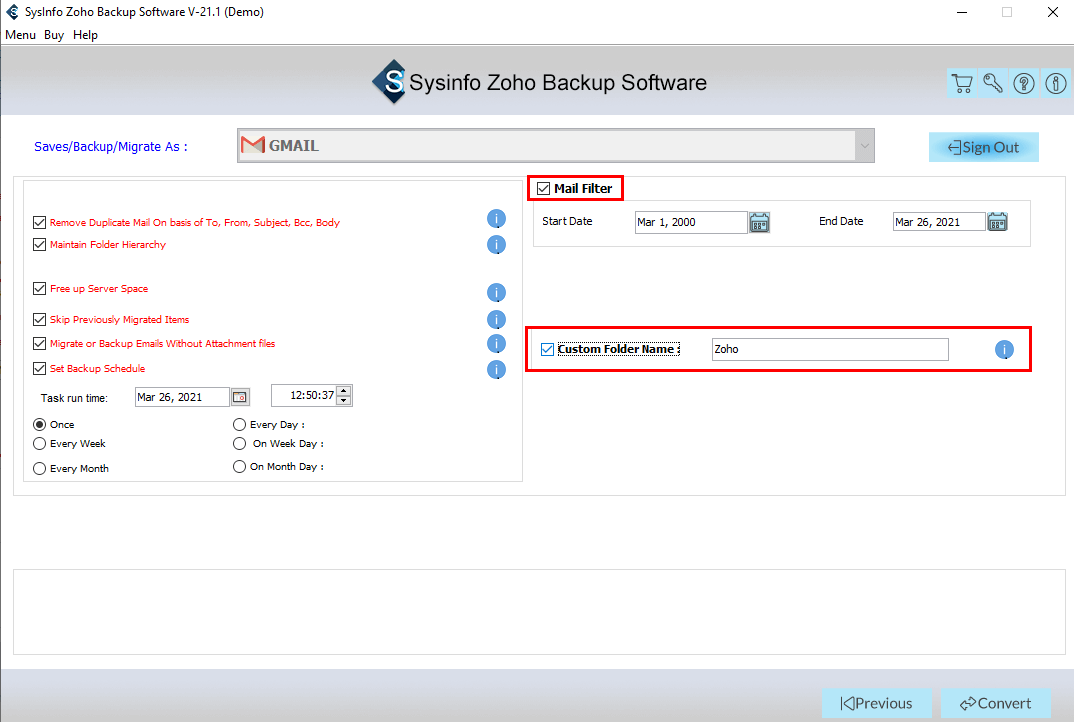This screenshot has height=722, width=1074.
Task: Expand the GMAIL save format dropdown
Action: tap(864, 145)
